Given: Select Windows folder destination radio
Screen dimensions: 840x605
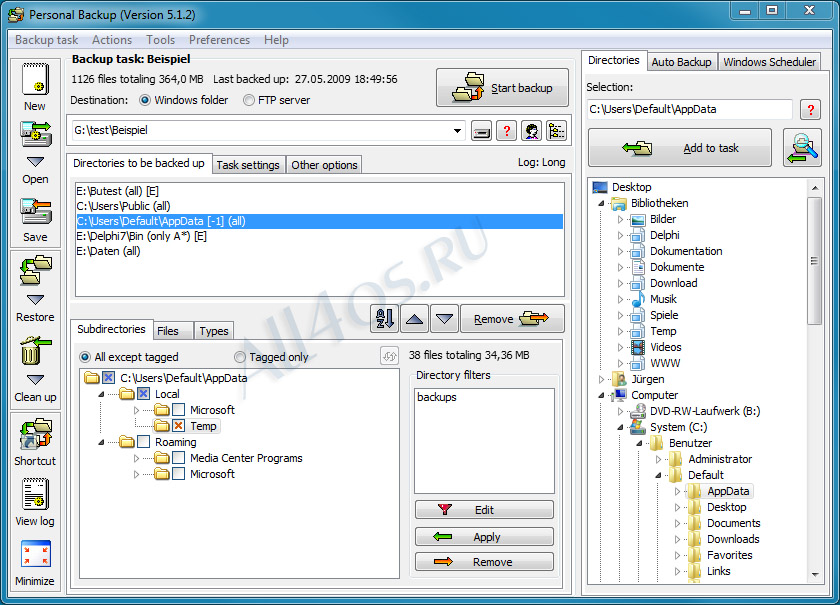Looking at the screenshot, I should pos(145,100).
